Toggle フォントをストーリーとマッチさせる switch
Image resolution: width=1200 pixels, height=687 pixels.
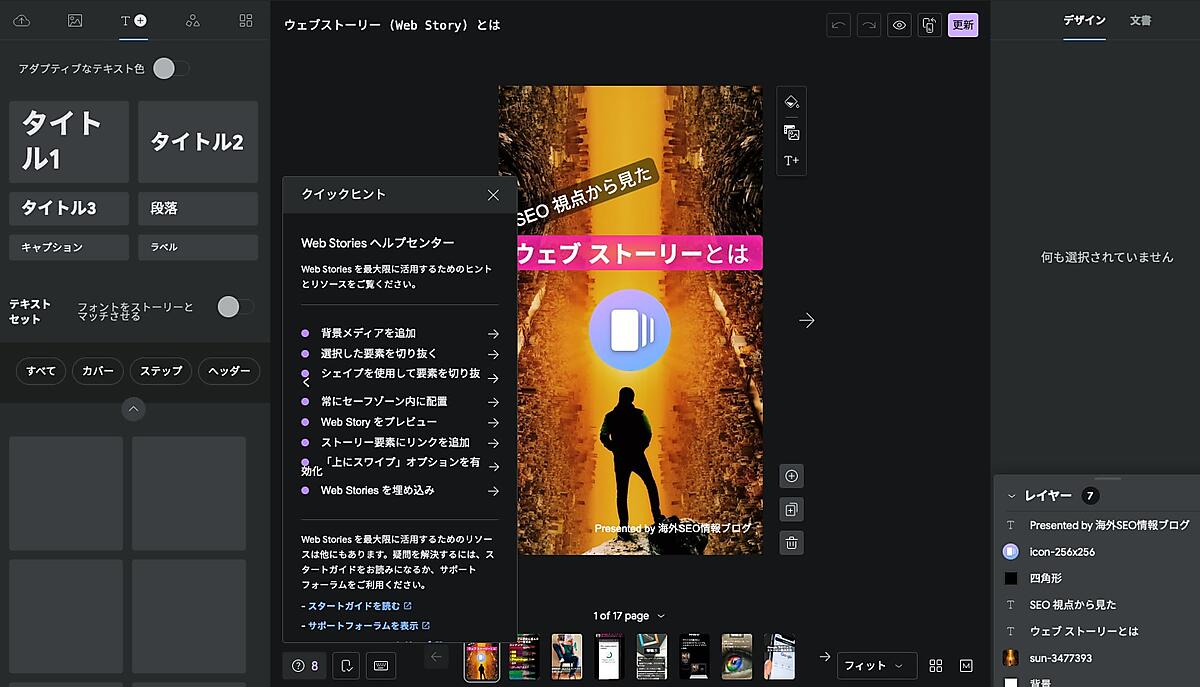[235, 307]
